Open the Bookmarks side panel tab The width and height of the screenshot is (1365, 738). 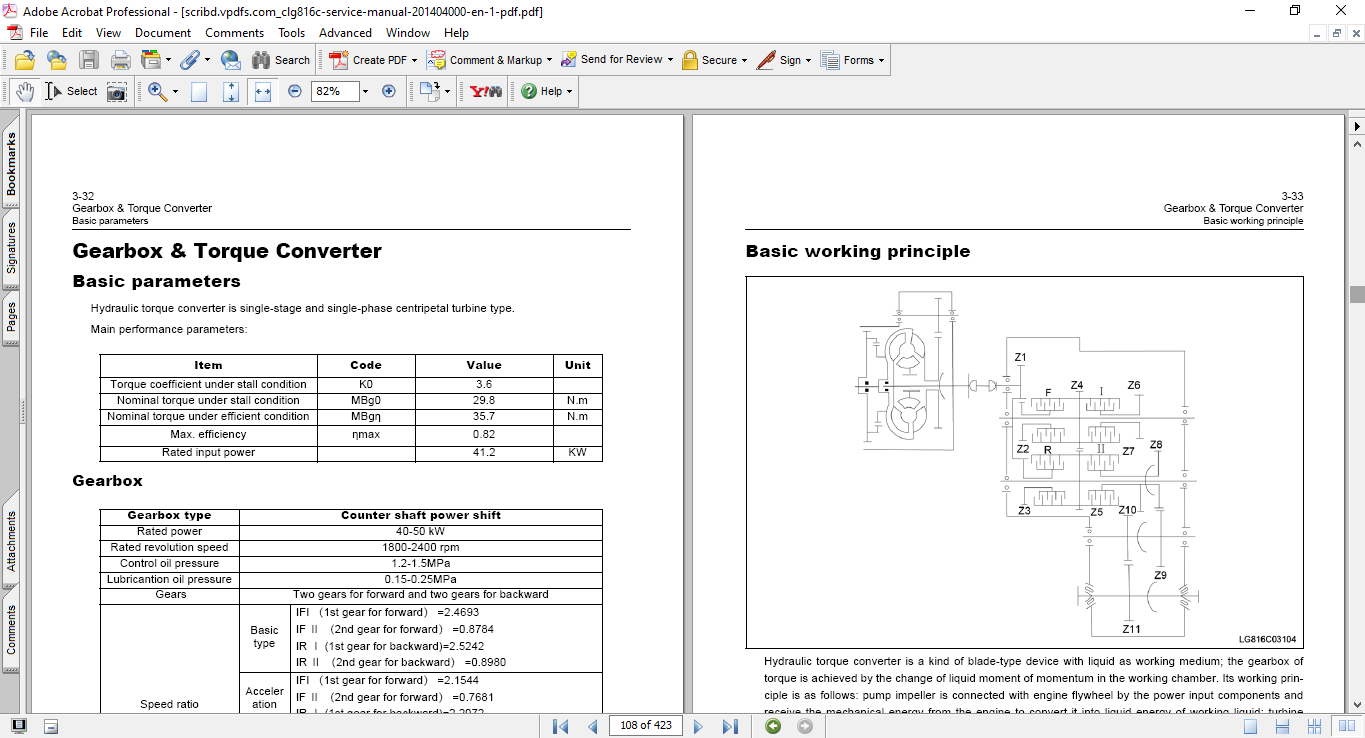(11, 165)
